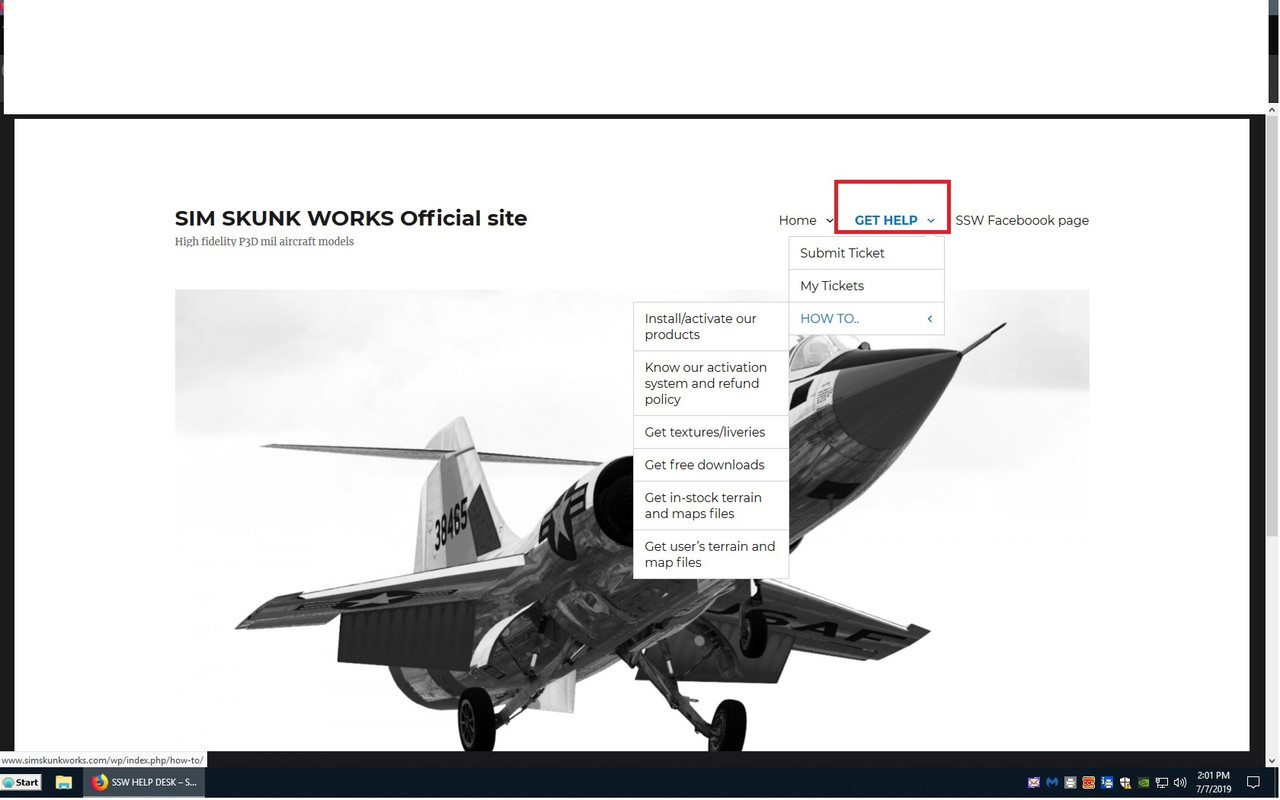Open File Explorer from the taskbar
This screenshot has height=800, width=1280.
tap(63, 782)
